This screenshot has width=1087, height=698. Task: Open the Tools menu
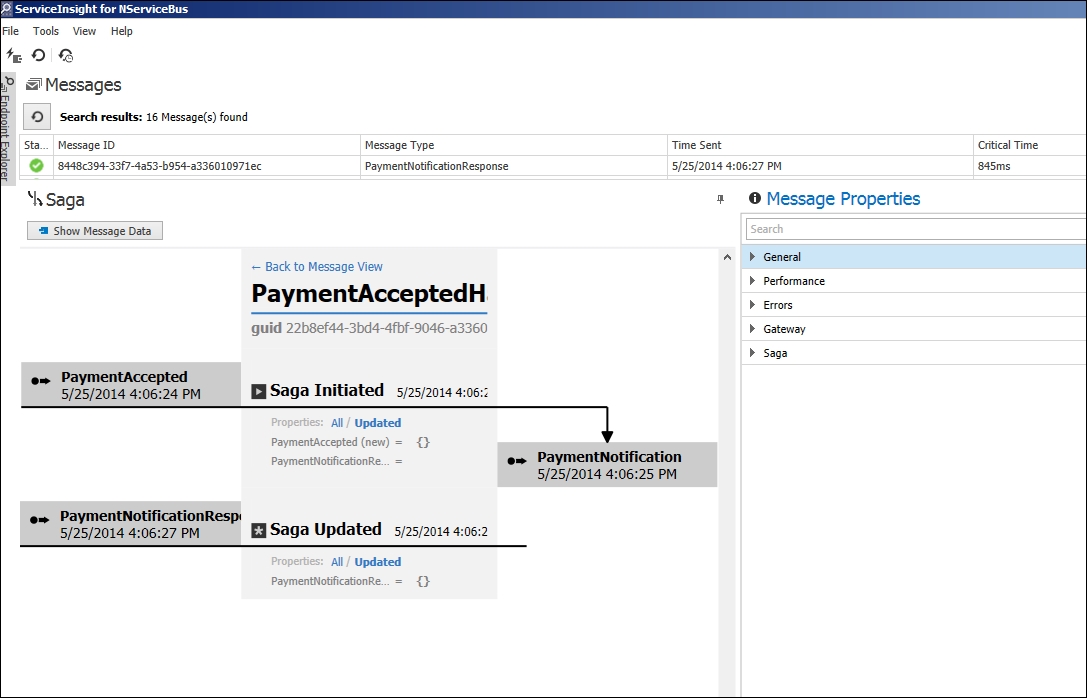click(45, 31)
